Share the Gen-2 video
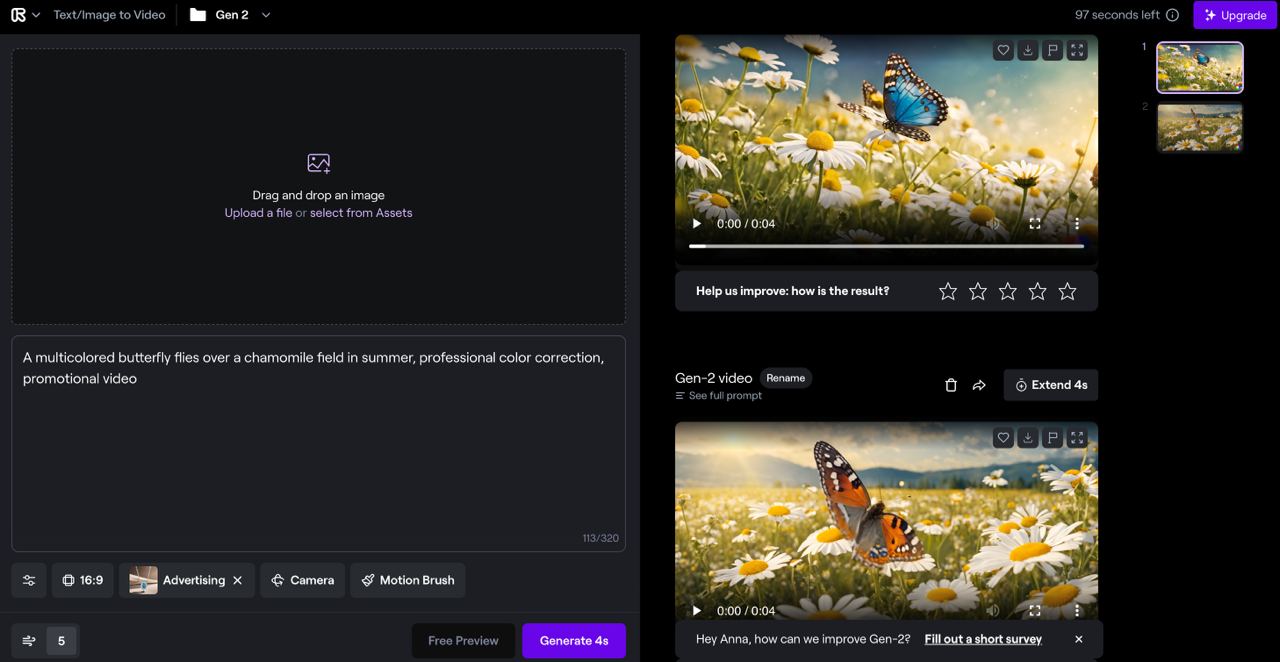The height and width of the screenshot is (662, 1280). click(x=979, y=385)
